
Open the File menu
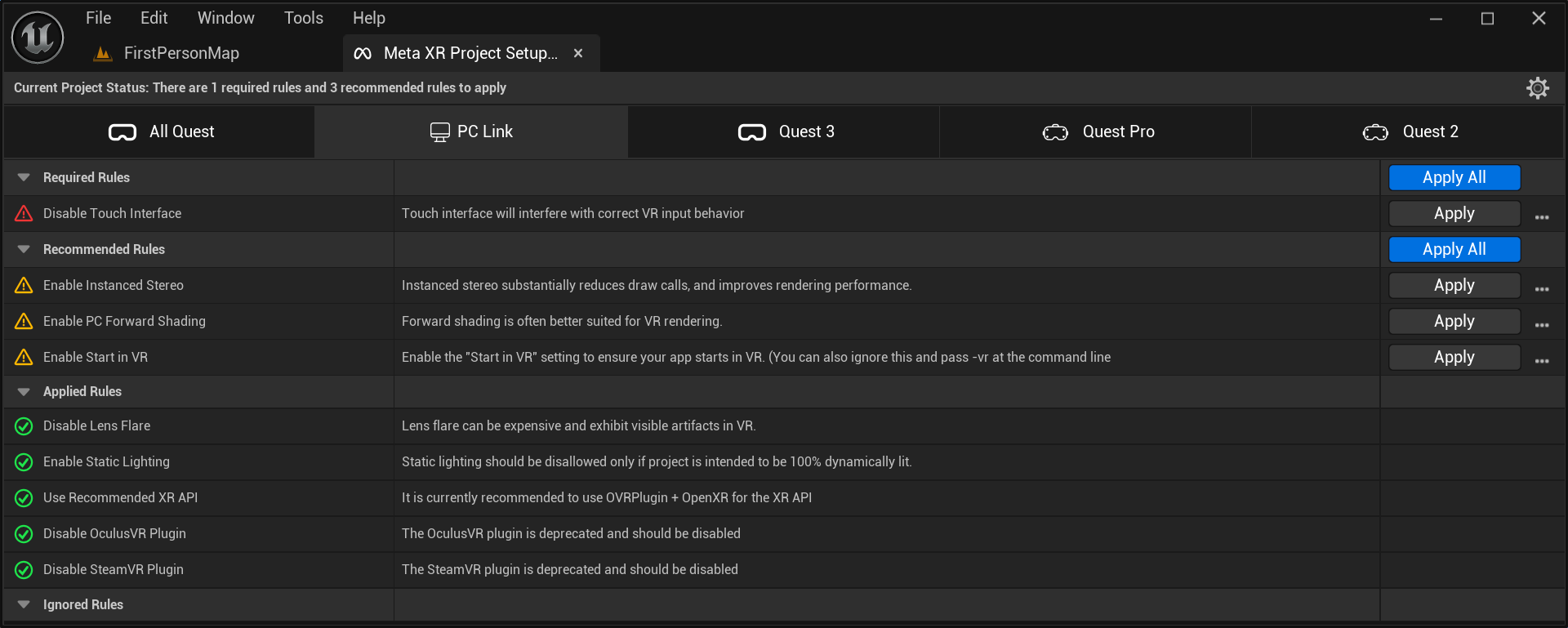(x=98, y=18)
